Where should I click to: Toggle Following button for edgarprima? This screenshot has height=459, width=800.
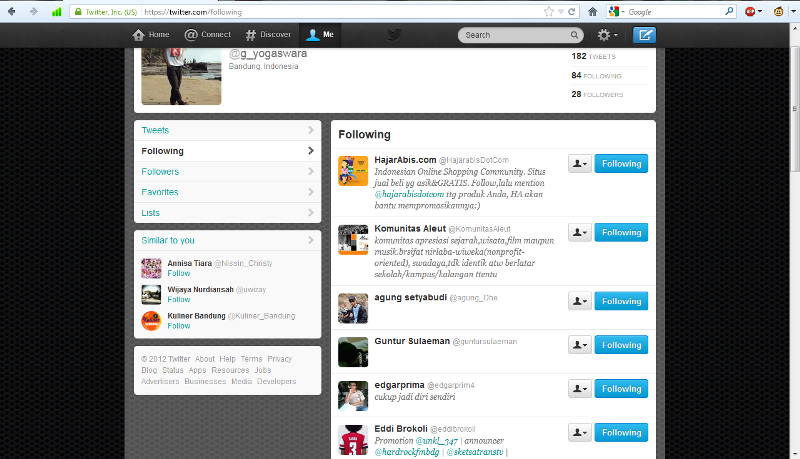(x=621, y=389)
